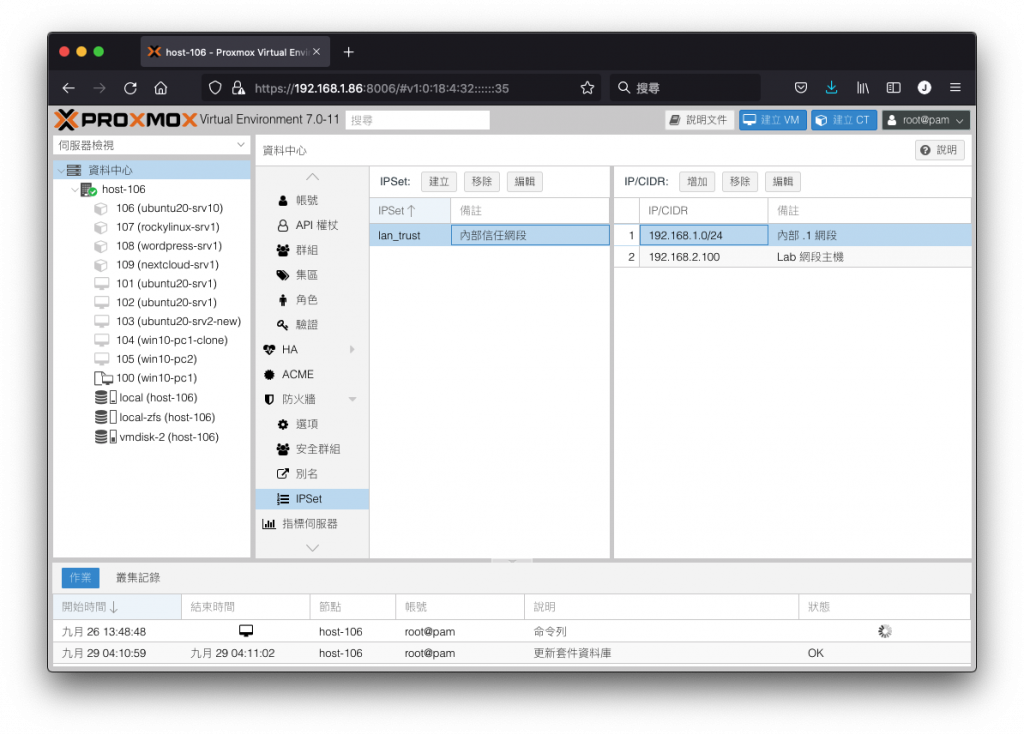
Task: Click the lock site info icon
Action: click(238, 88)
